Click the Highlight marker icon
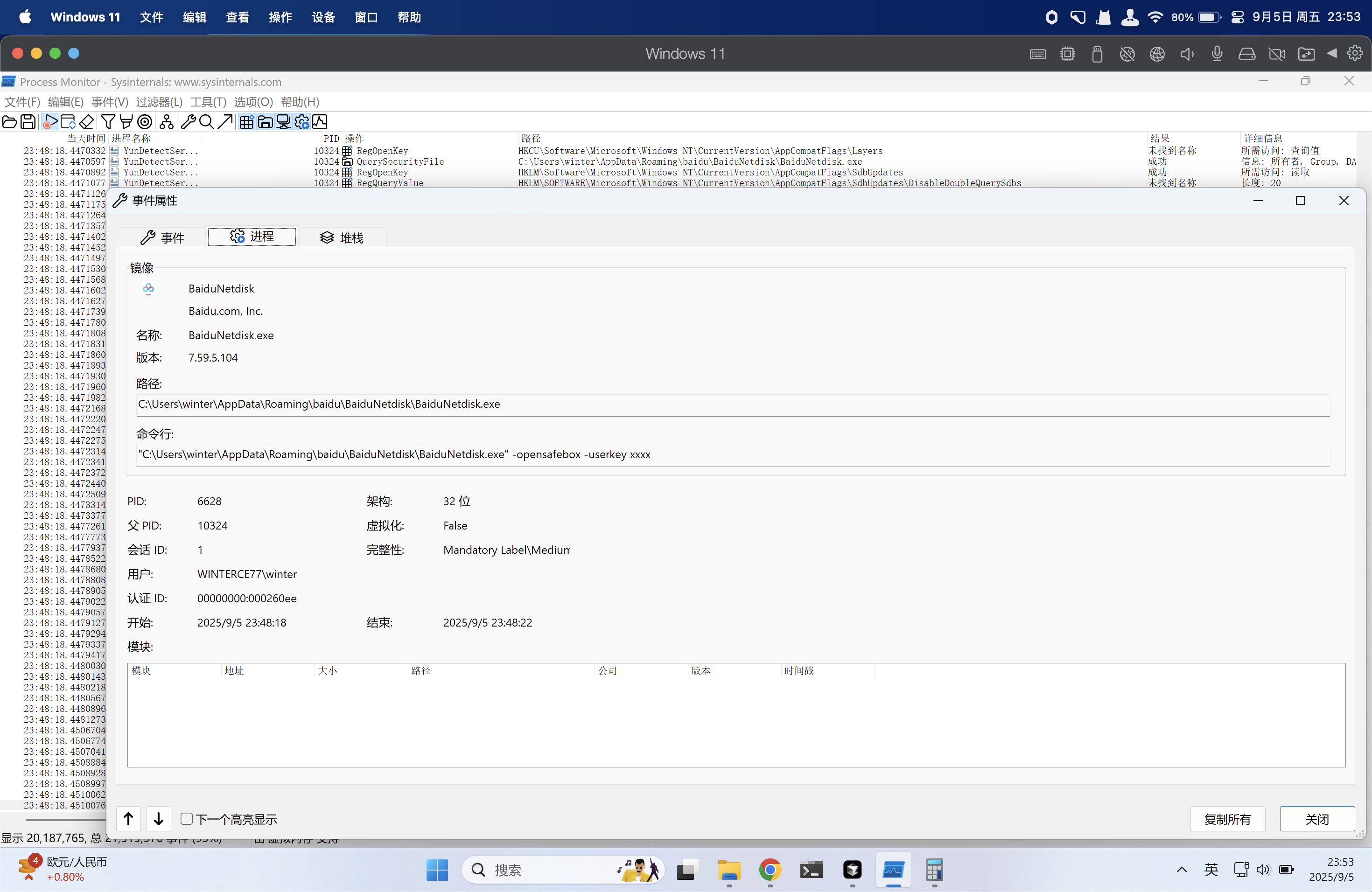This screenshot has width=1372, height=892. coord(126,122)
